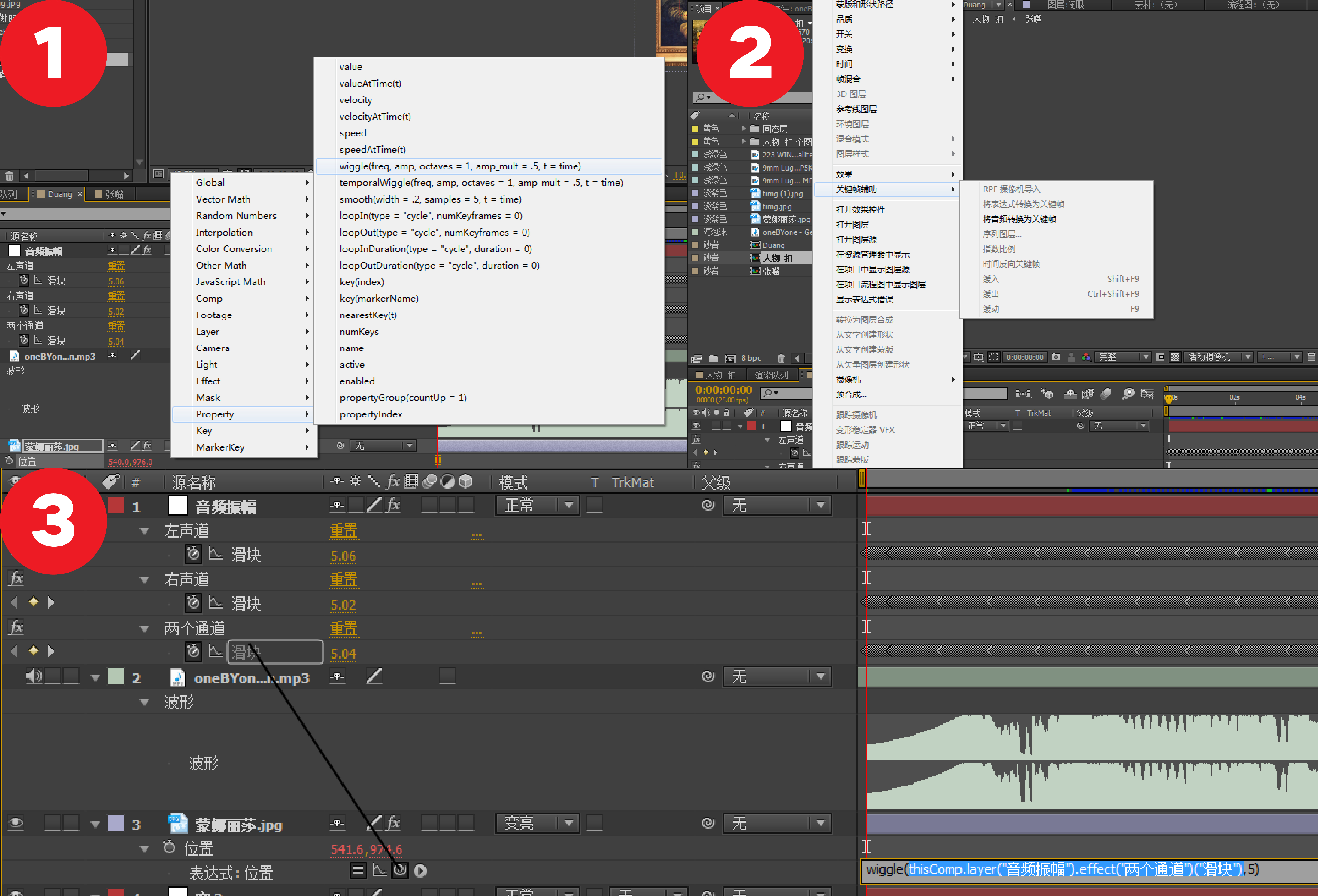Click 重置 link for 左声道 in bottom timeline
The height and width of the screenshot is (896, 1320).
(x=344, y=531)
